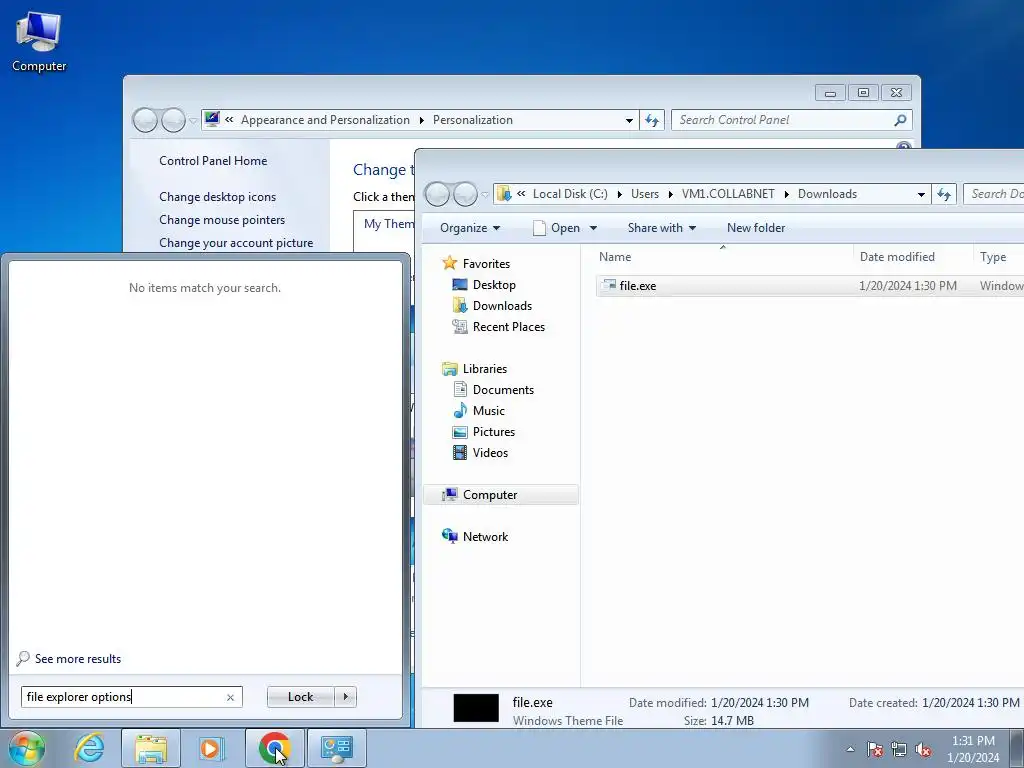
Task: Click the muted volume tray icon
Action: pos(923,749)
